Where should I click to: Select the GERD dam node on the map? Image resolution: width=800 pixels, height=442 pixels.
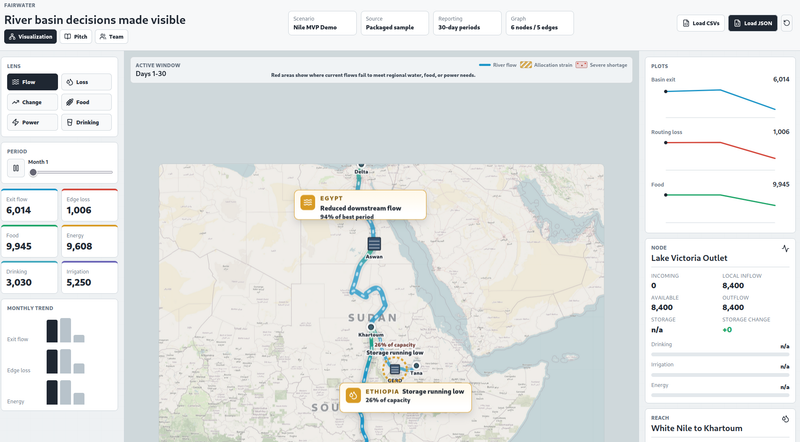pos(395,369)
